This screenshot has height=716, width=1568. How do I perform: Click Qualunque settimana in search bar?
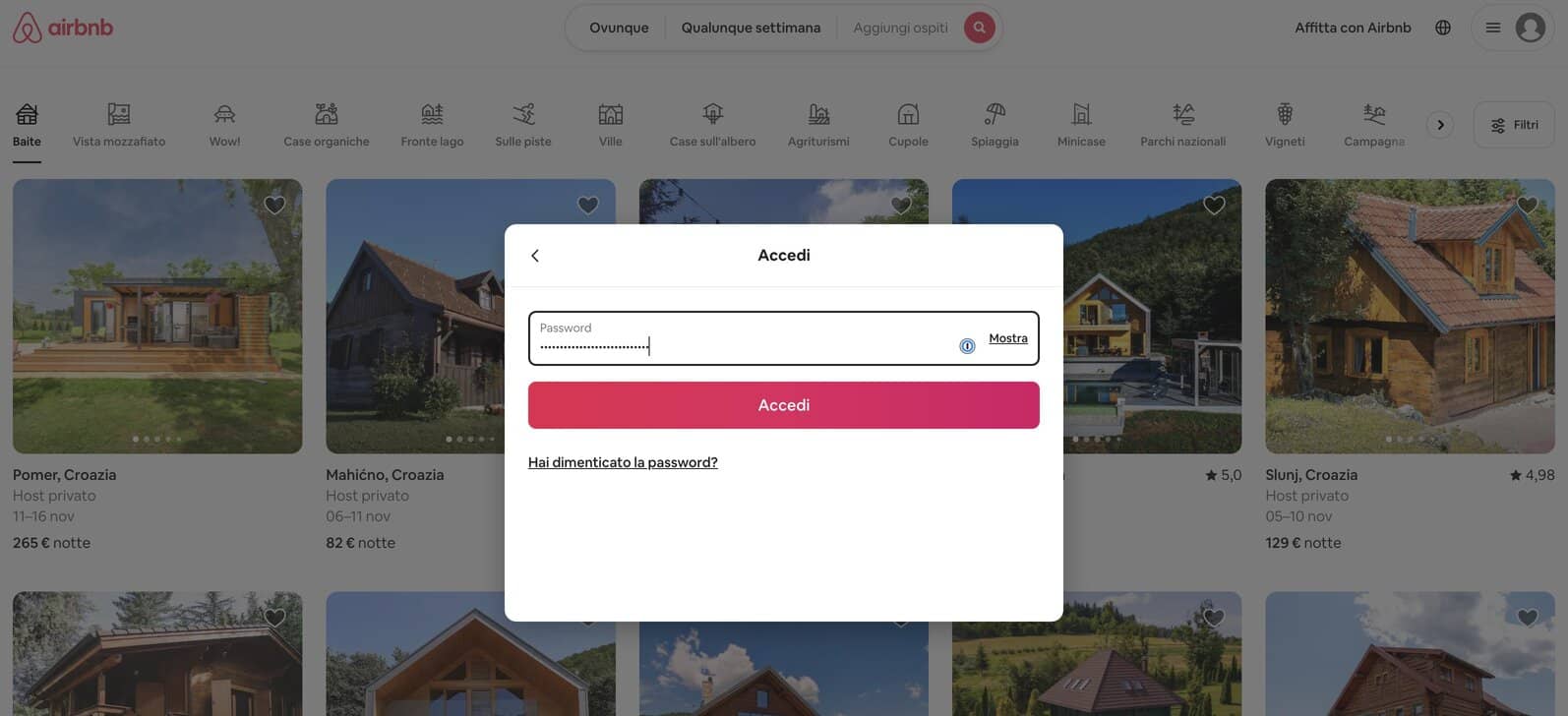pos(751,28)
